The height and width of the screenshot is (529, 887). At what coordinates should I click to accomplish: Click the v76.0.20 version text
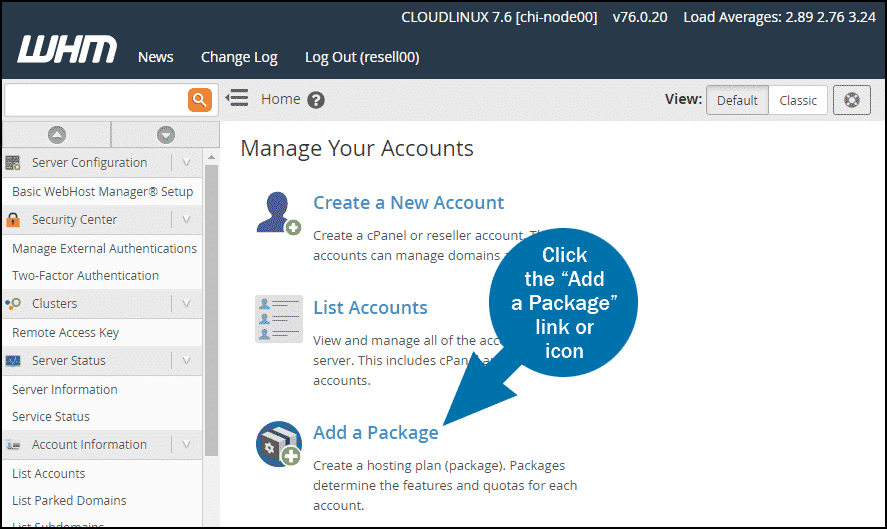pos(640,18)
